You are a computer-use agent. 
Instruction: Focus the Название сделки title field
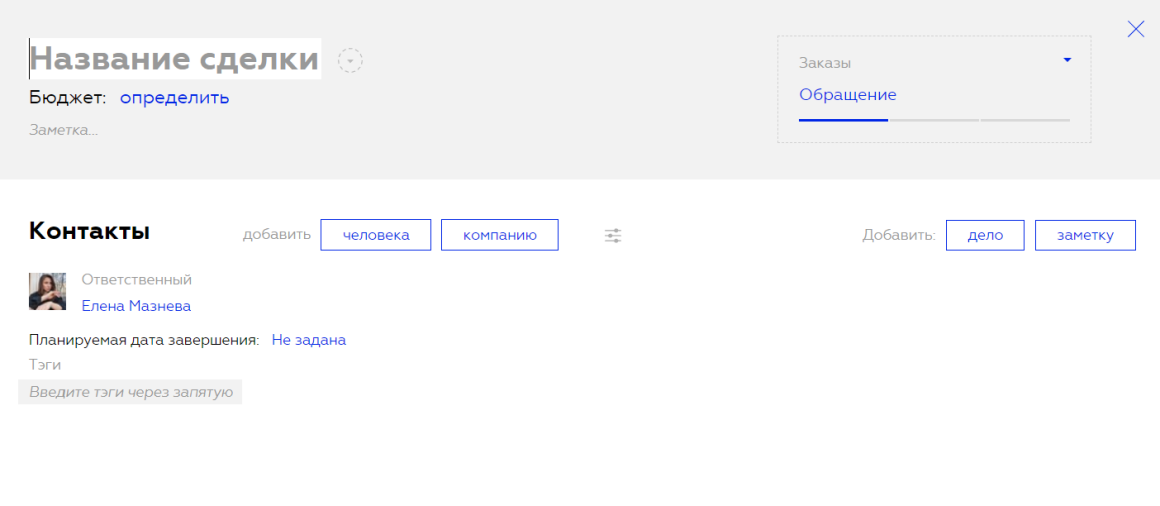tap(175, 58)
